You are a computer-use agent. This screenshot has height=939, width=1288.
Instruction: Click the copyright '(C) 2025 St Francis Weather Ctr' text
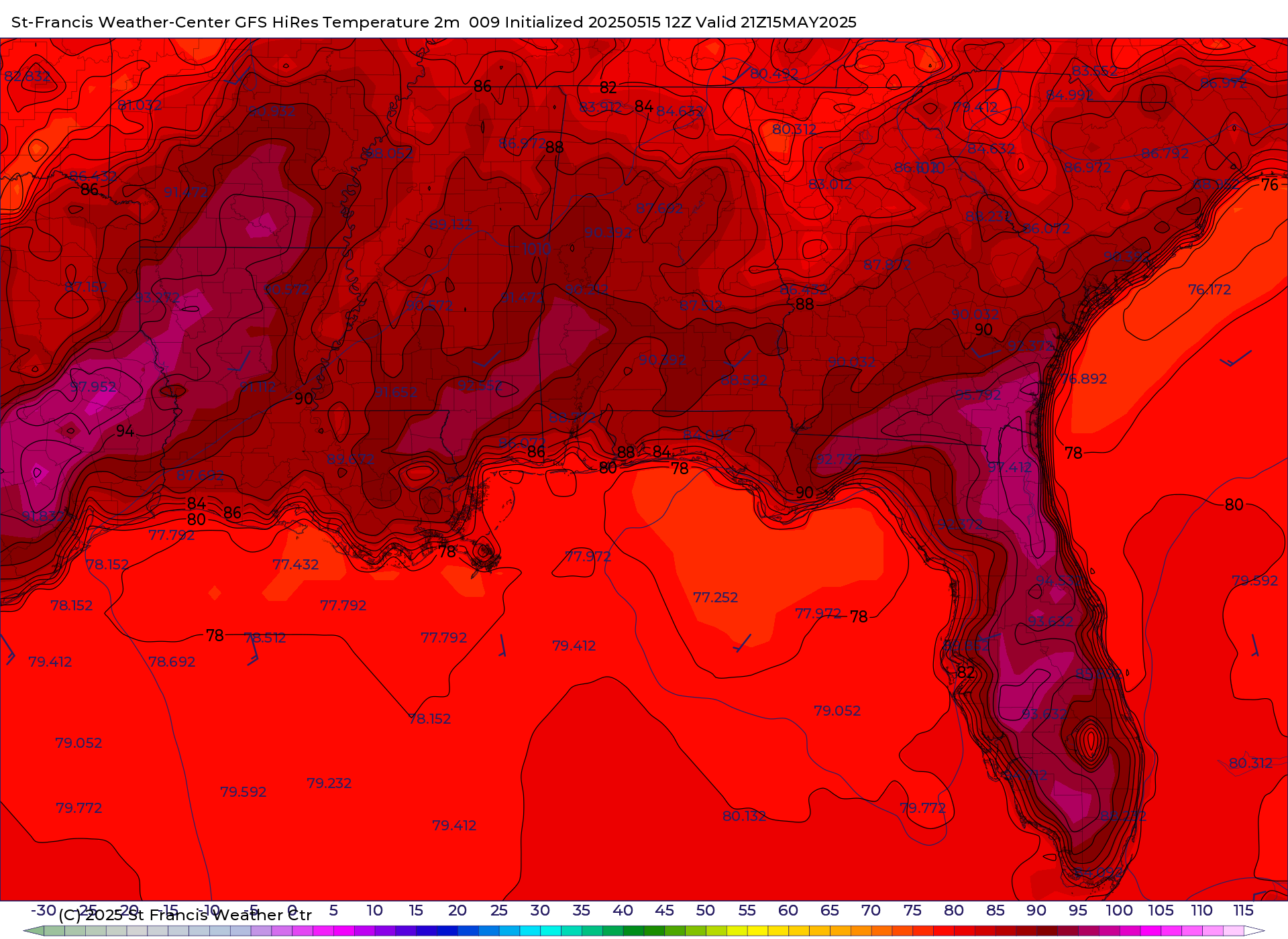pos(185,915)
